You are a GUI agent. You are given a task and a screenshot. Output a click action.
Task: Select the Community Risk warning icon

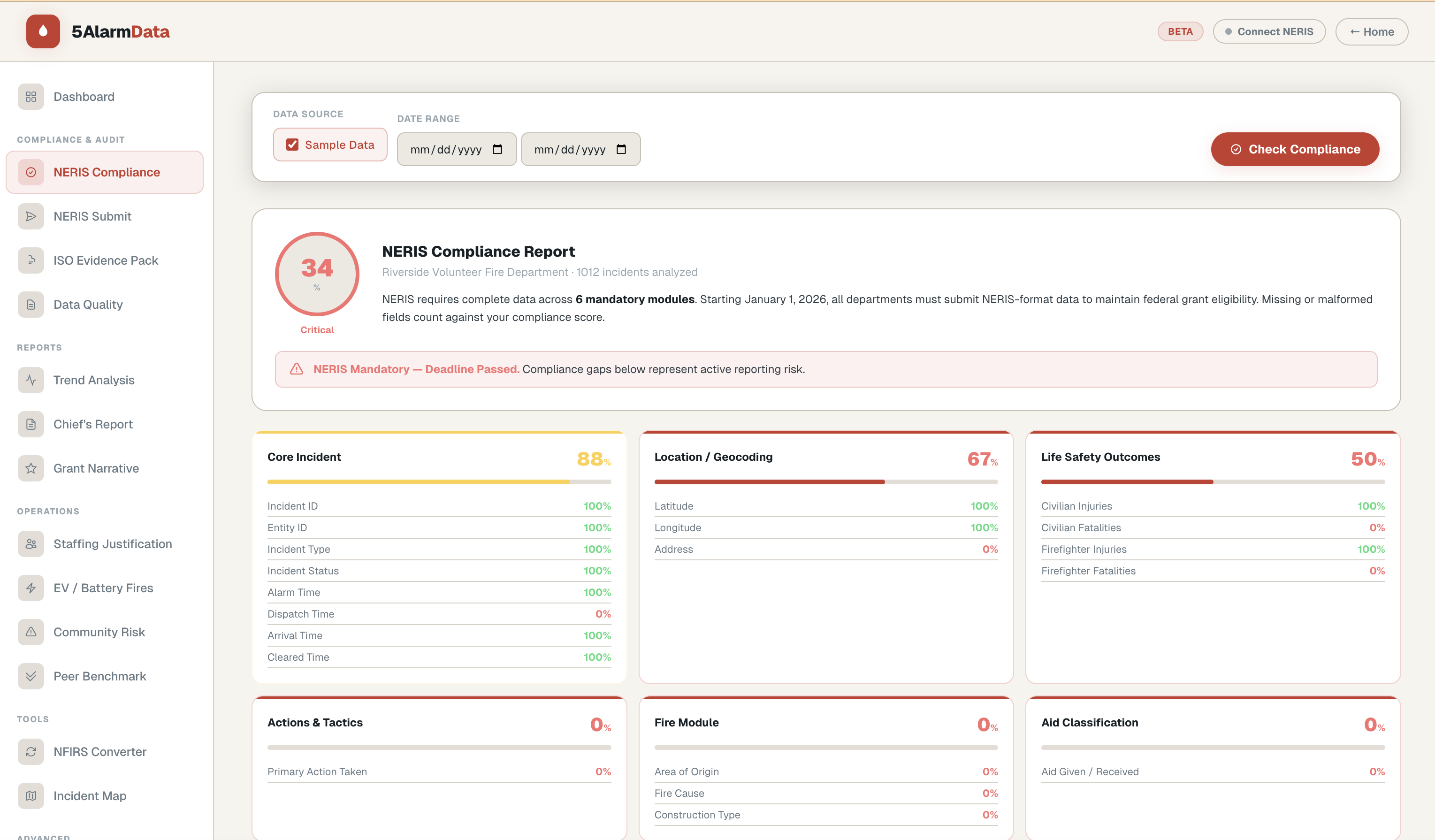[x=31, y=632]
